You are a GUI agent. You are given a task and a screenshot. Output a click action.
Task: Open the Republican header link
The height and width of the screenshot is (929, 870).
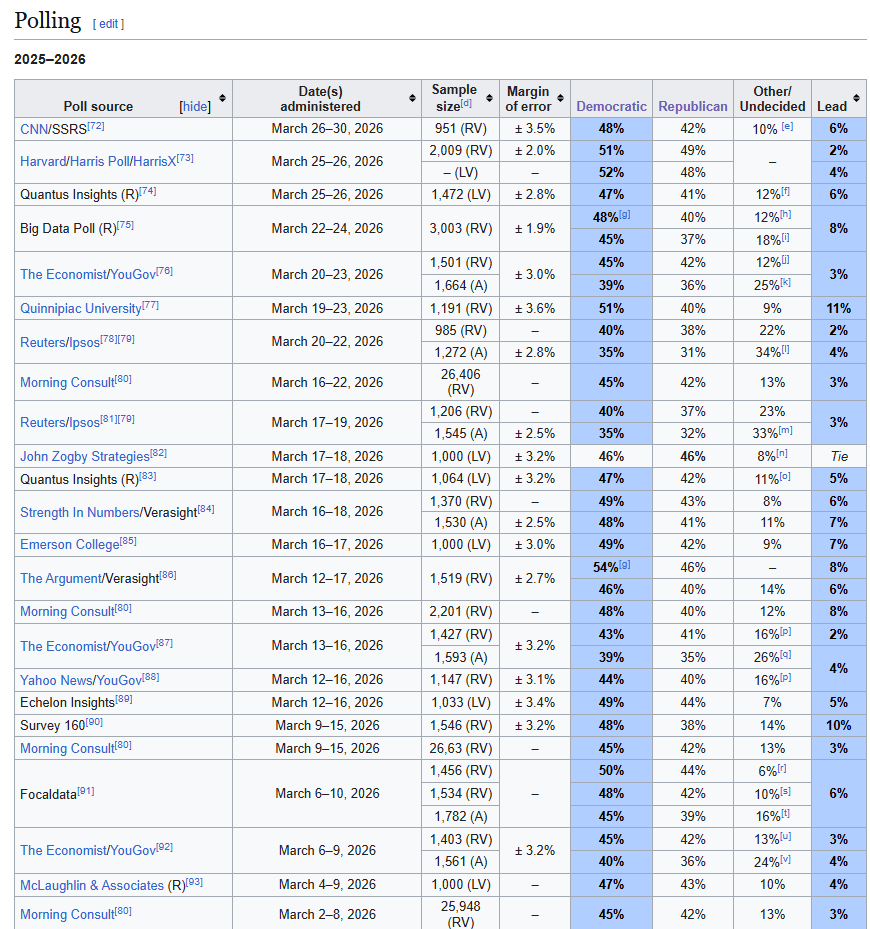click(692, 106)
